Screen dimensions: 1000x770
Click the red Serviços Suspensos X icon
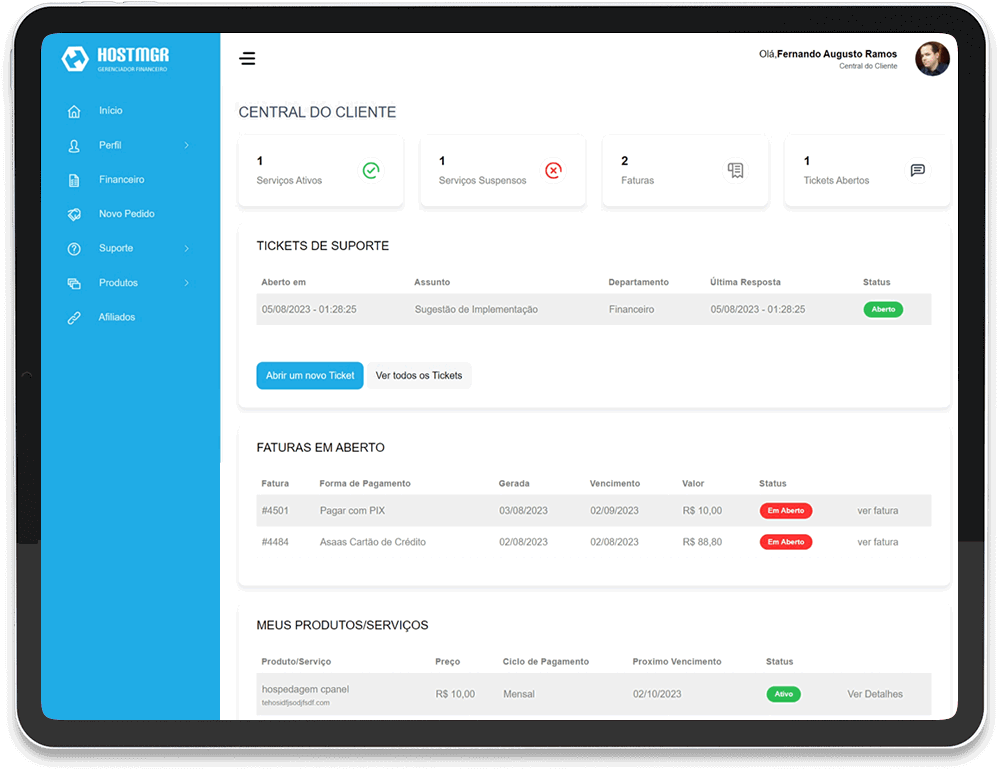tap(553, 171)
